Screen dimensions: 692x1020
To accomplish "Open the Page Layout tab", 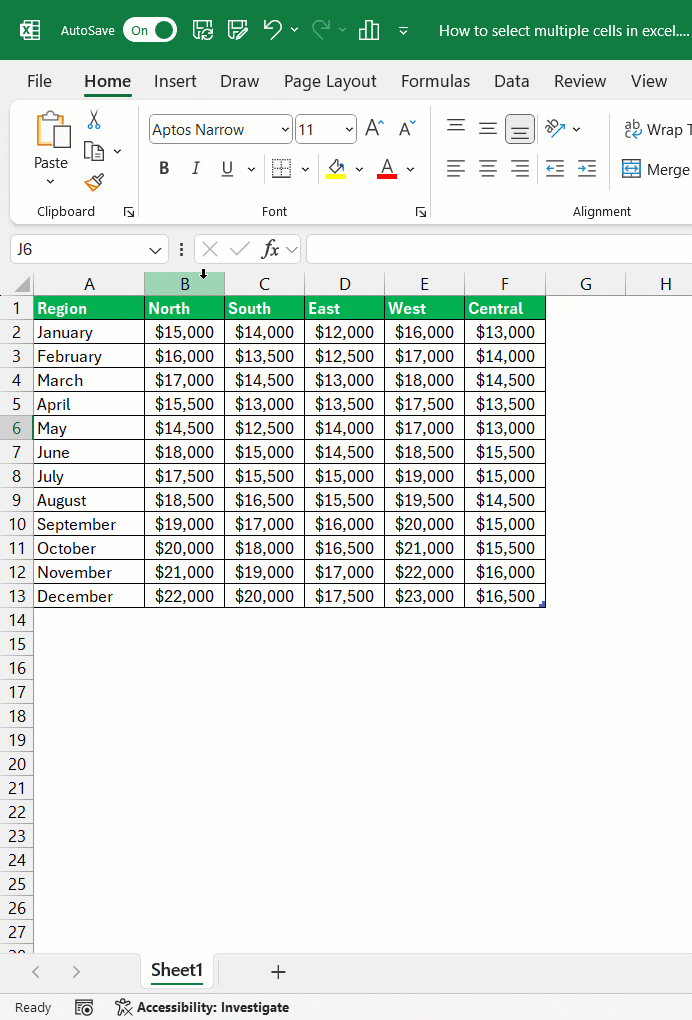I will pos(330,81).
